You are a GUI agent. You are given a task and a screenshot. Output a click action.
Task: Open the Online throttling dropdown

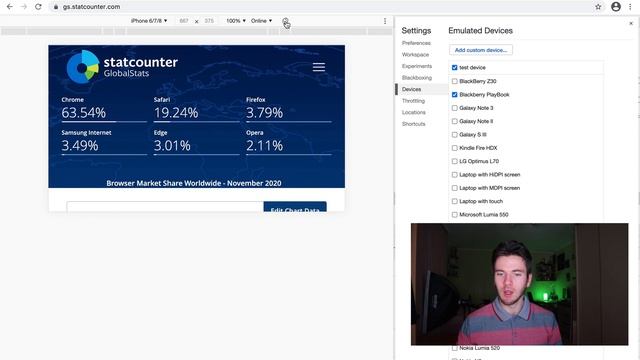tap(261, 21)
